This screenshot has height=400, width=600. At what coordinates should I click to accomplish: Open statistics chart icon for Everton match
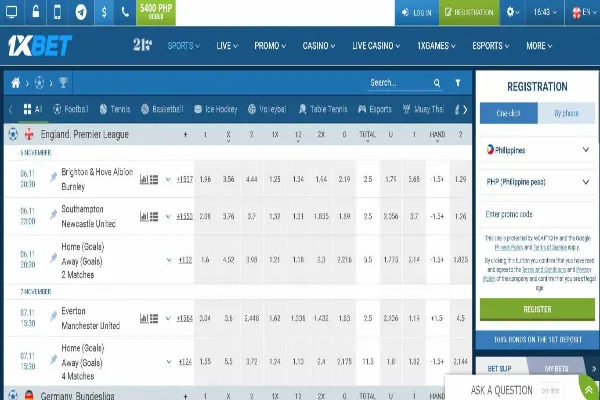point(144,318)
